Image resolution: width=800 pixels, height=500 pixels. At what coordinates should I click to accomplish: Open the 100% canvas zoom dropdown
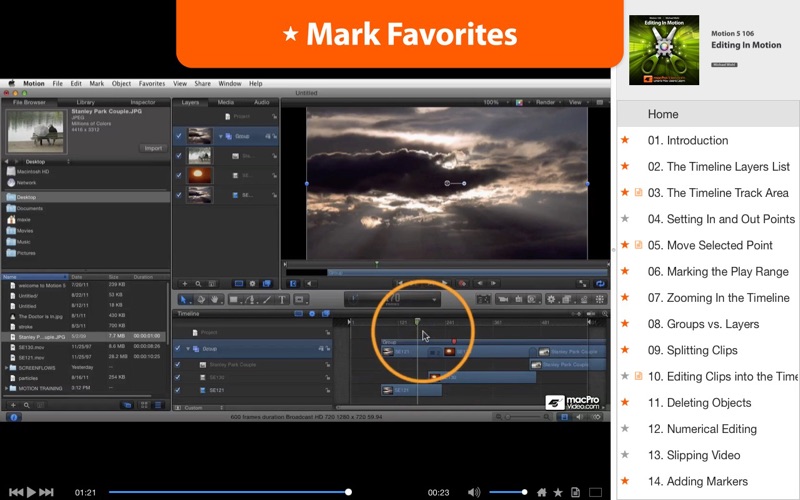494,103
